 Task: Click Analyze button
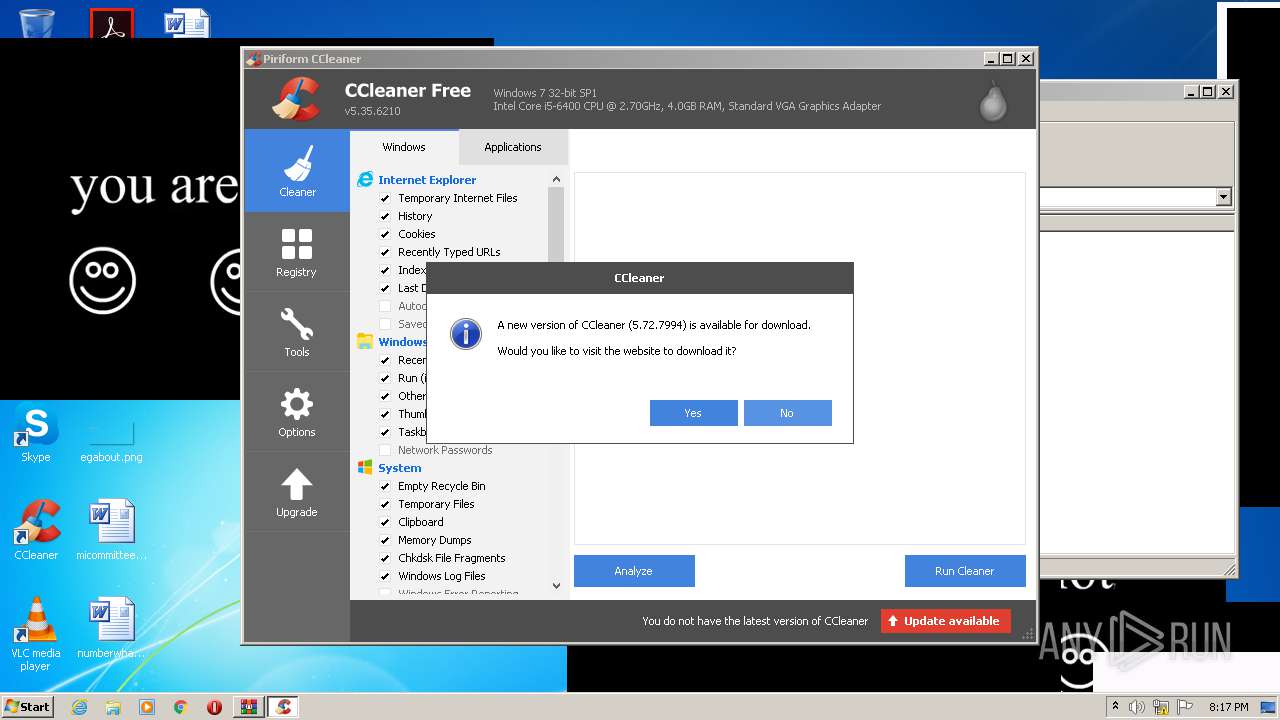click(634, 571)
